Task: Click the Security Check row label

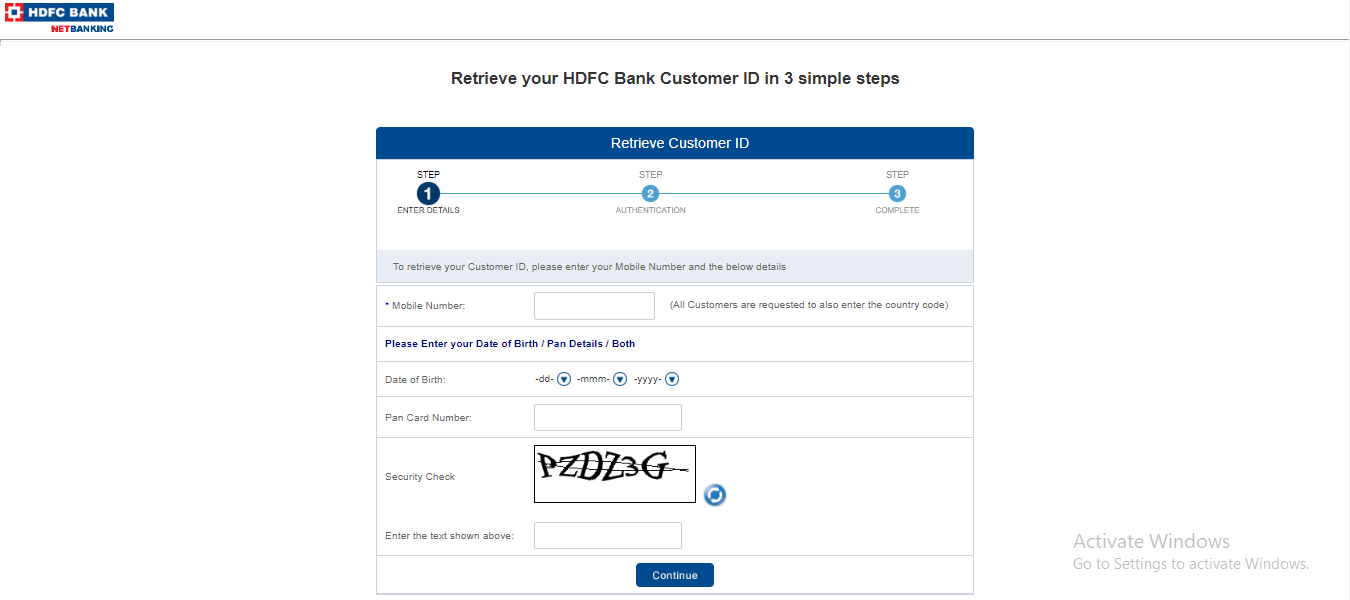Action: point(420,476)
